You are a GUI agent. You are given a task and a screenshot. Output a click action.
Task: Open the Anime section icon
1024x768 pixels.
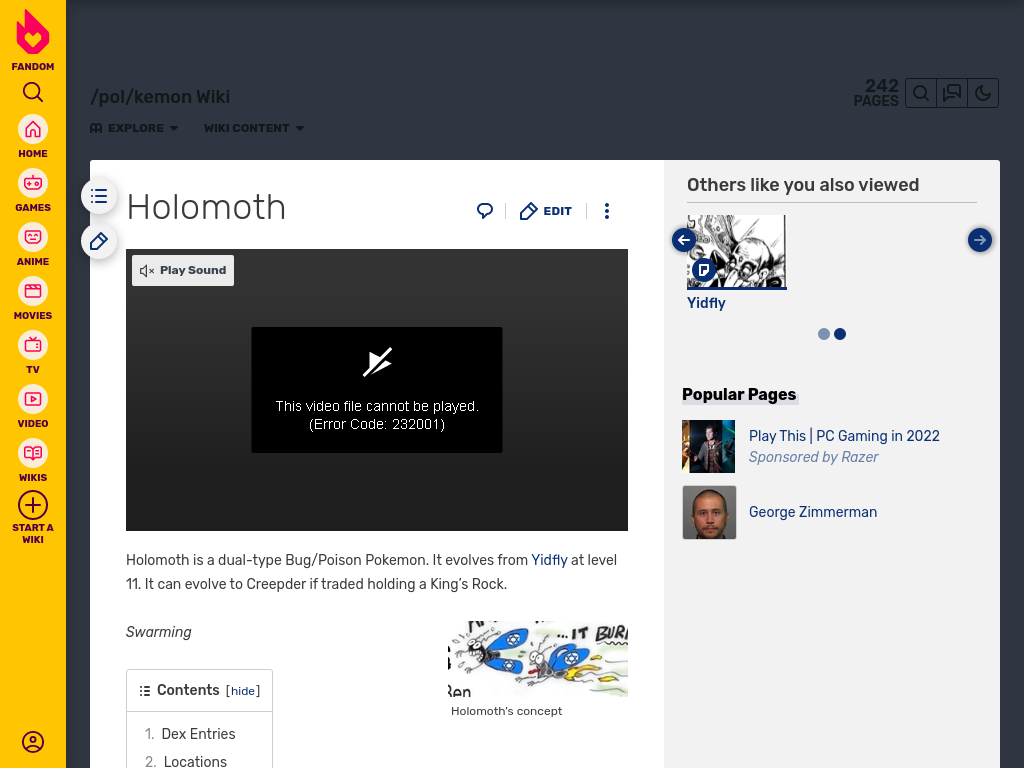pyautogui.click(x=33, y=238)
